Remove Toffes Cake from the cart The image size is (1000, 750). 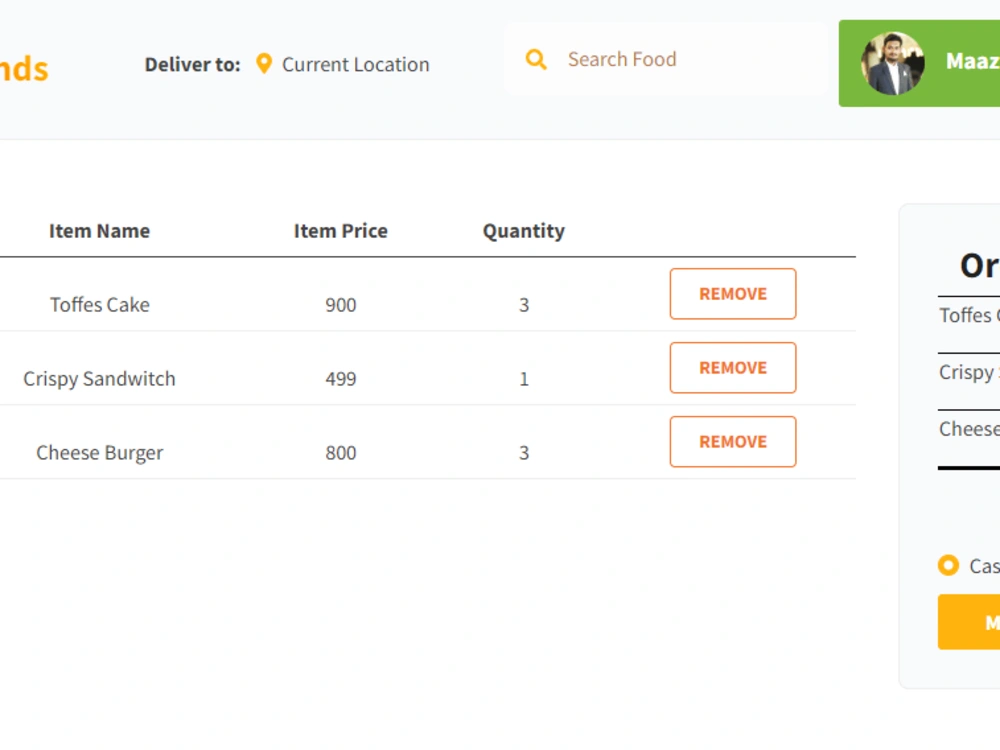(733, 294)
